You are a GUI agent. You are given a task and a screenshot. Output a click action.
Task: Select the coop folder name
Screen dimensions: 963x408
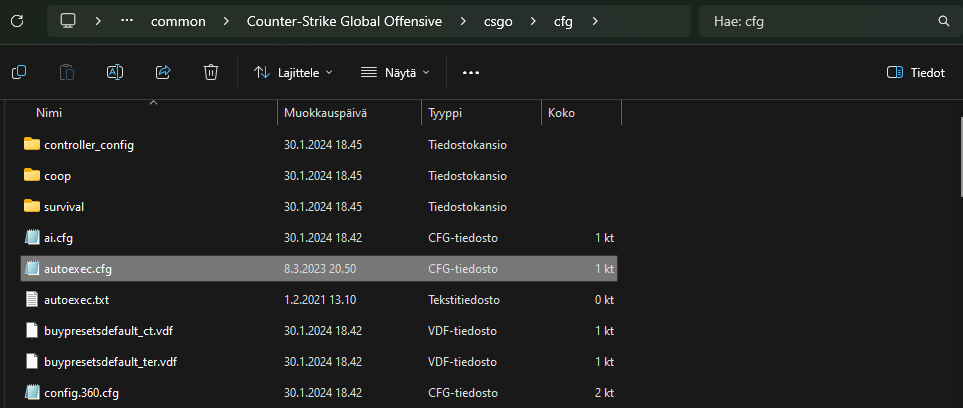point(58,176)
